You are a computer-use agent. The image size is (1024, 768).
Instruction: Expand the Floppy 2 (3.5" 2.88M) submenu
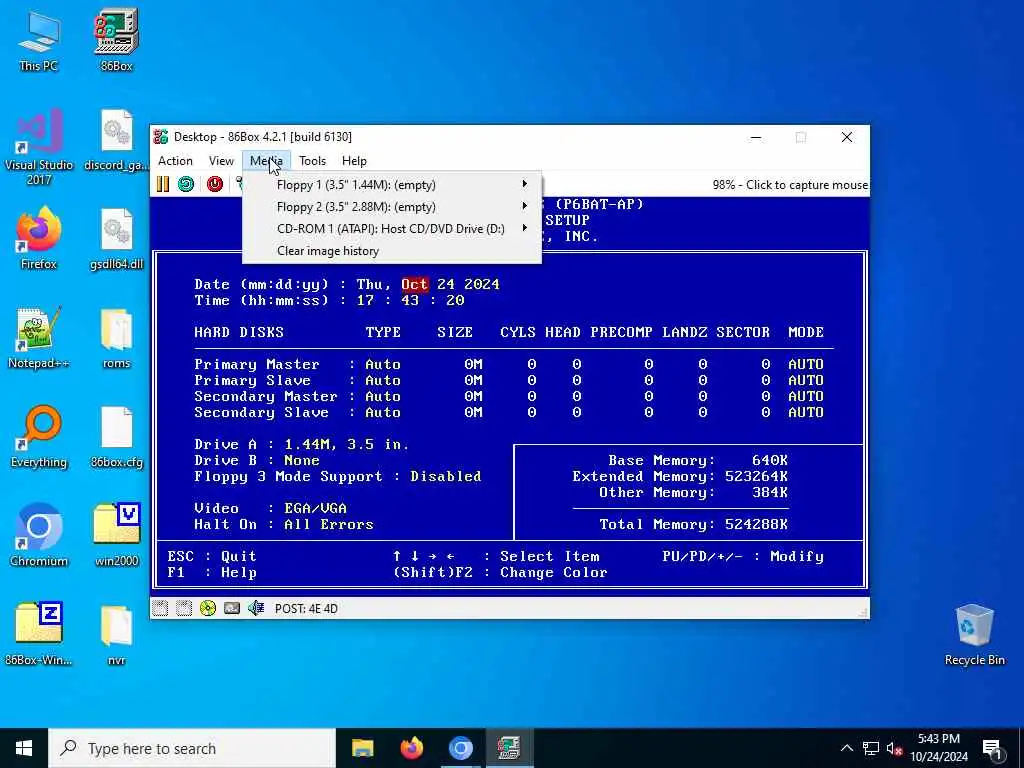391,207
